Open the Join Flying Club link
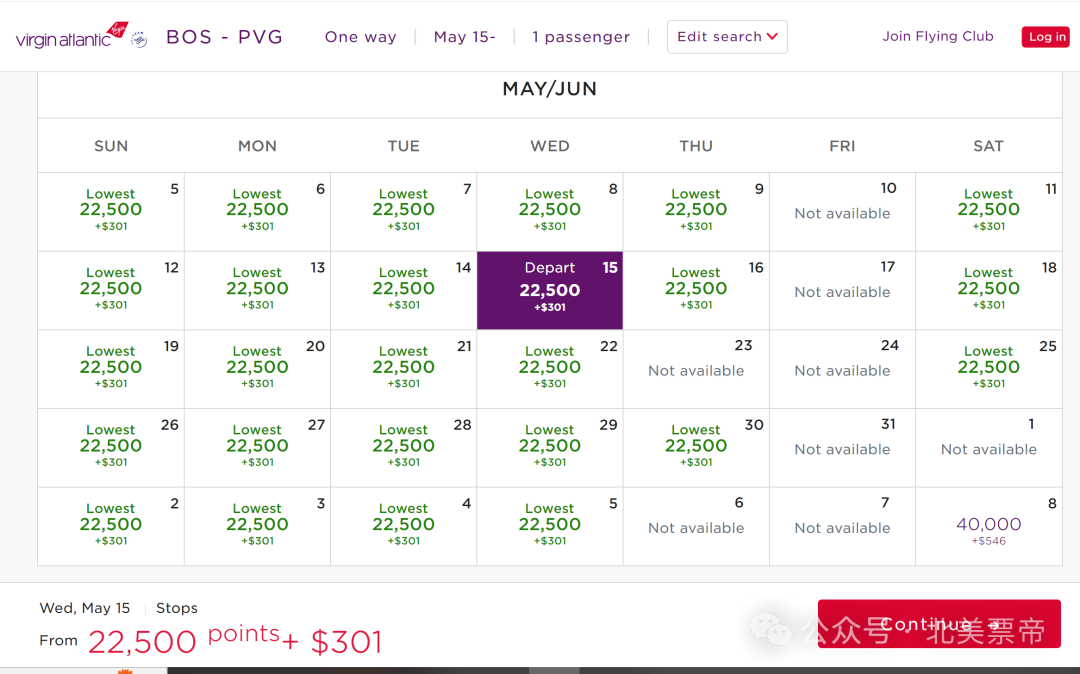The width and height of the screenshot is (1080, 674). tap(937, 36)
